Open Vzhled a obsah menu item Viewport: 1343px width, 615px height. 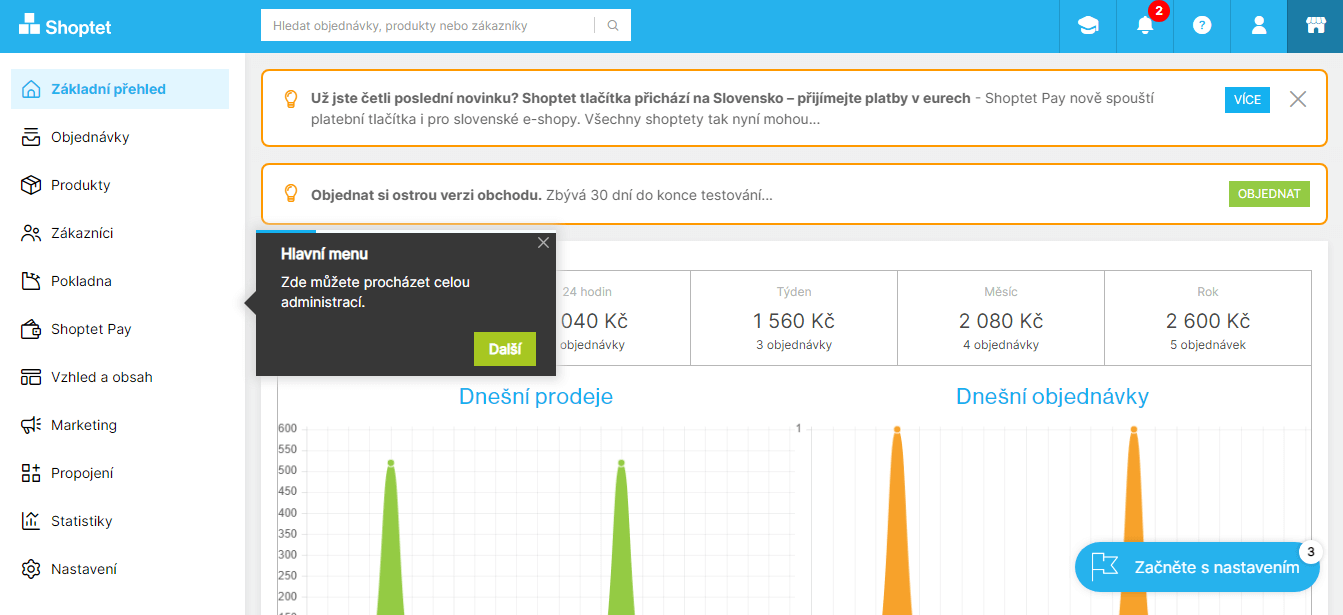pyautogui.click(x=120, y=377)
